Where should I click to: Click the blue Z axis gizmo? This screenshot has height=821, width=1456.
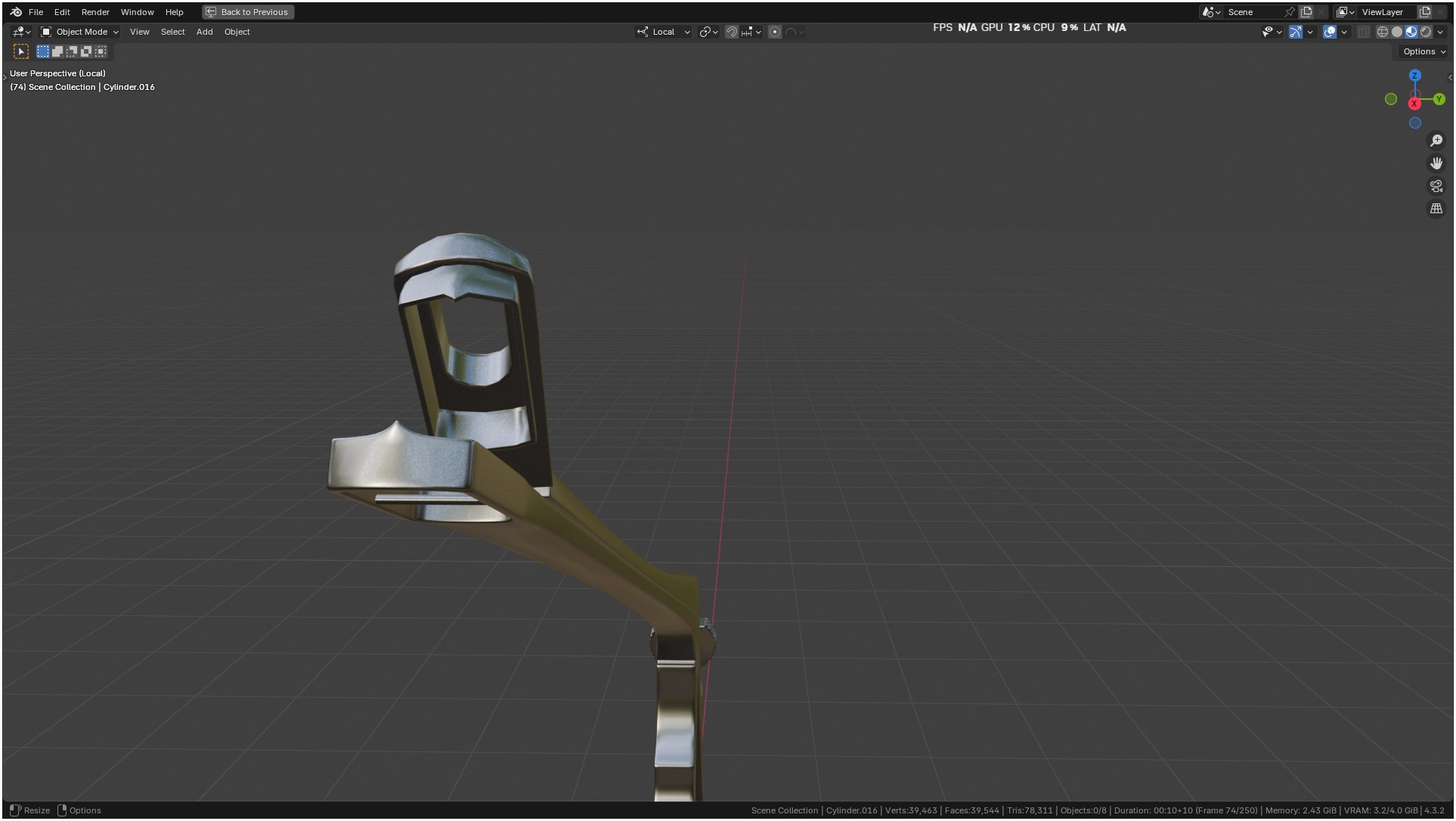click(x=1414, y=76)
